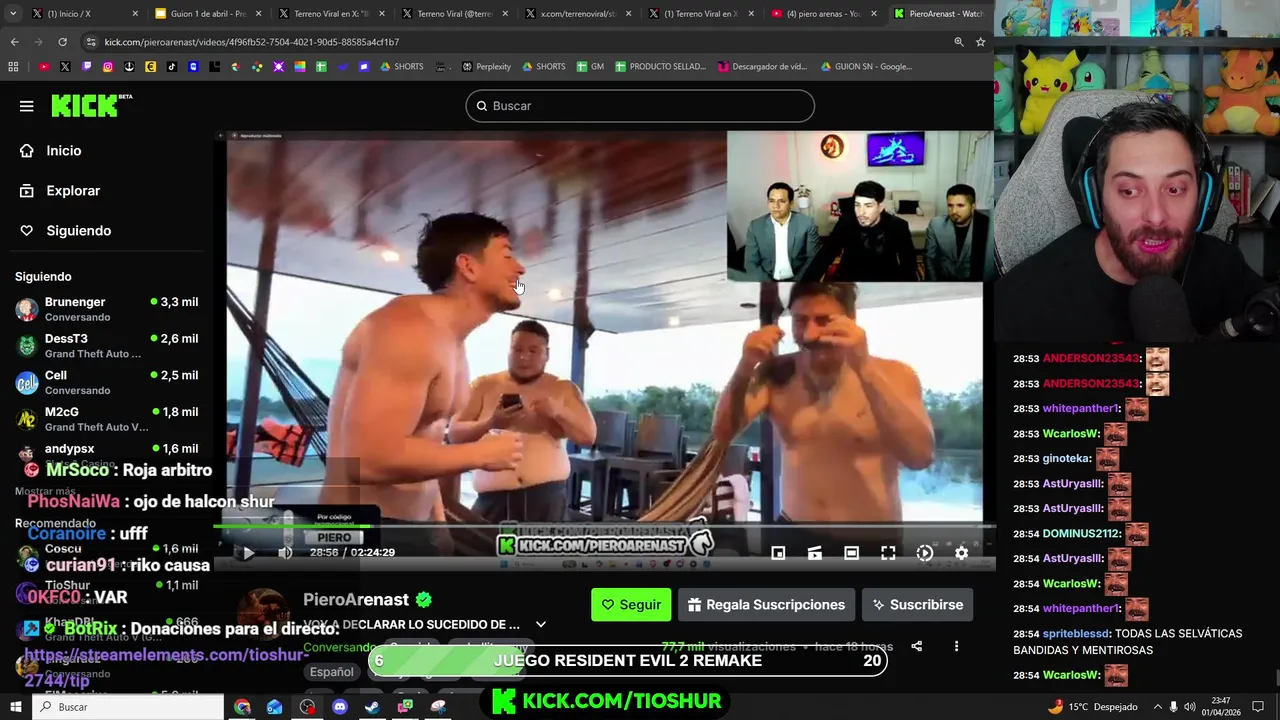Open DessT3 channel in following list
This screenshot has width=1280, height=720.
tap(106, 346)
